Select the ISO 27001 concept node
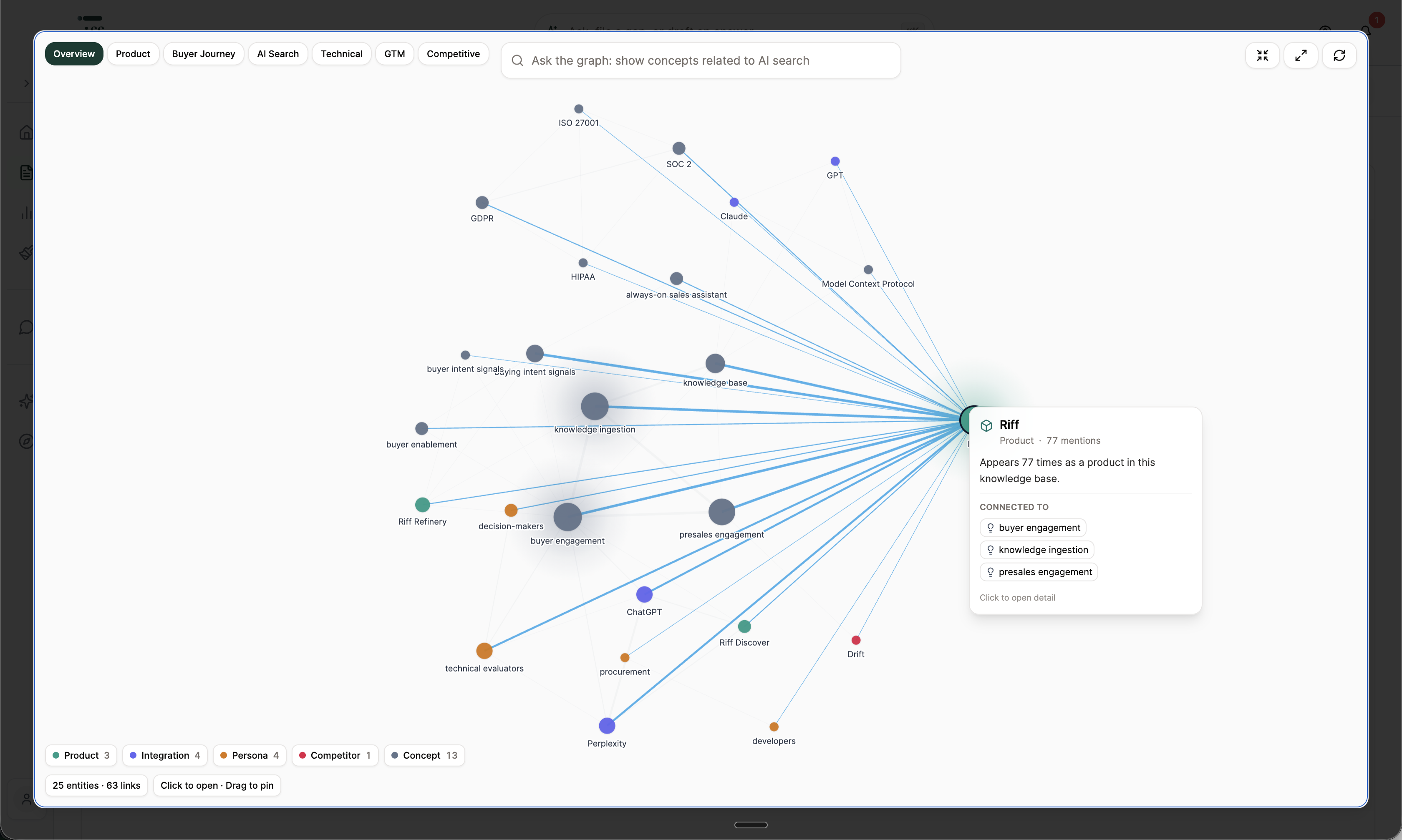Image resolution: width=1402 pixels, height=840 pixels. click(x=579, y=109)
